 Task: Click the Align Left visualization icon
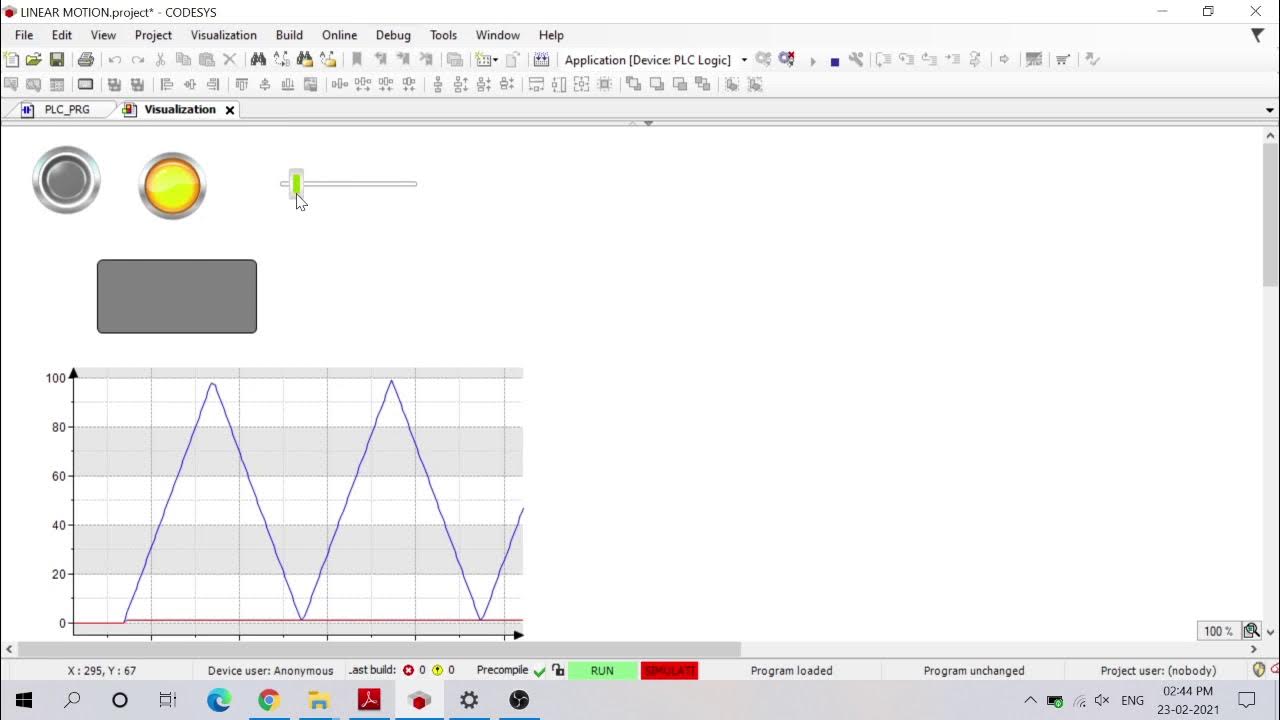click(167, 85)
